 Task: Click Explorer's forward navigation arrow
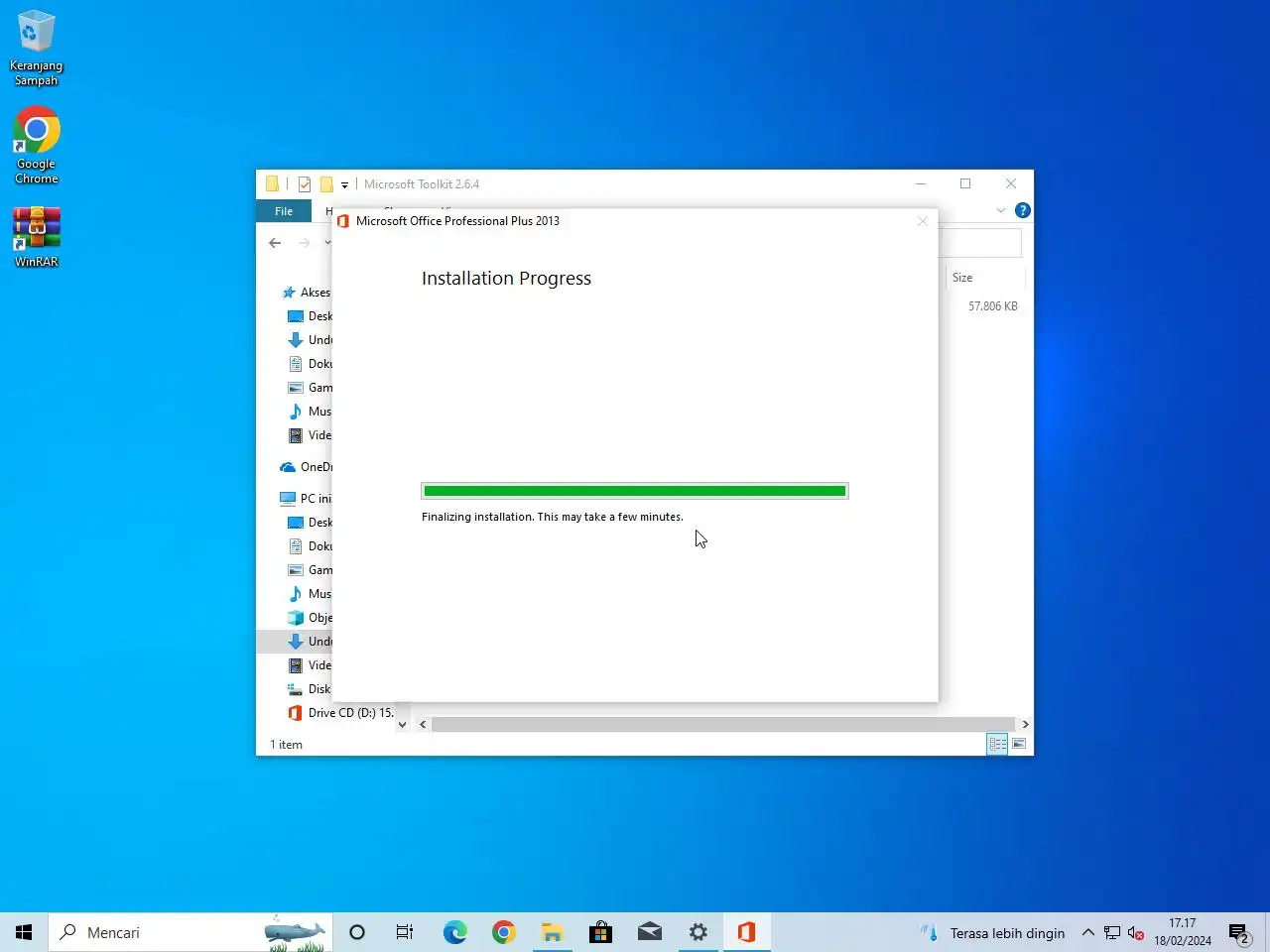click(x=305, y=243)
